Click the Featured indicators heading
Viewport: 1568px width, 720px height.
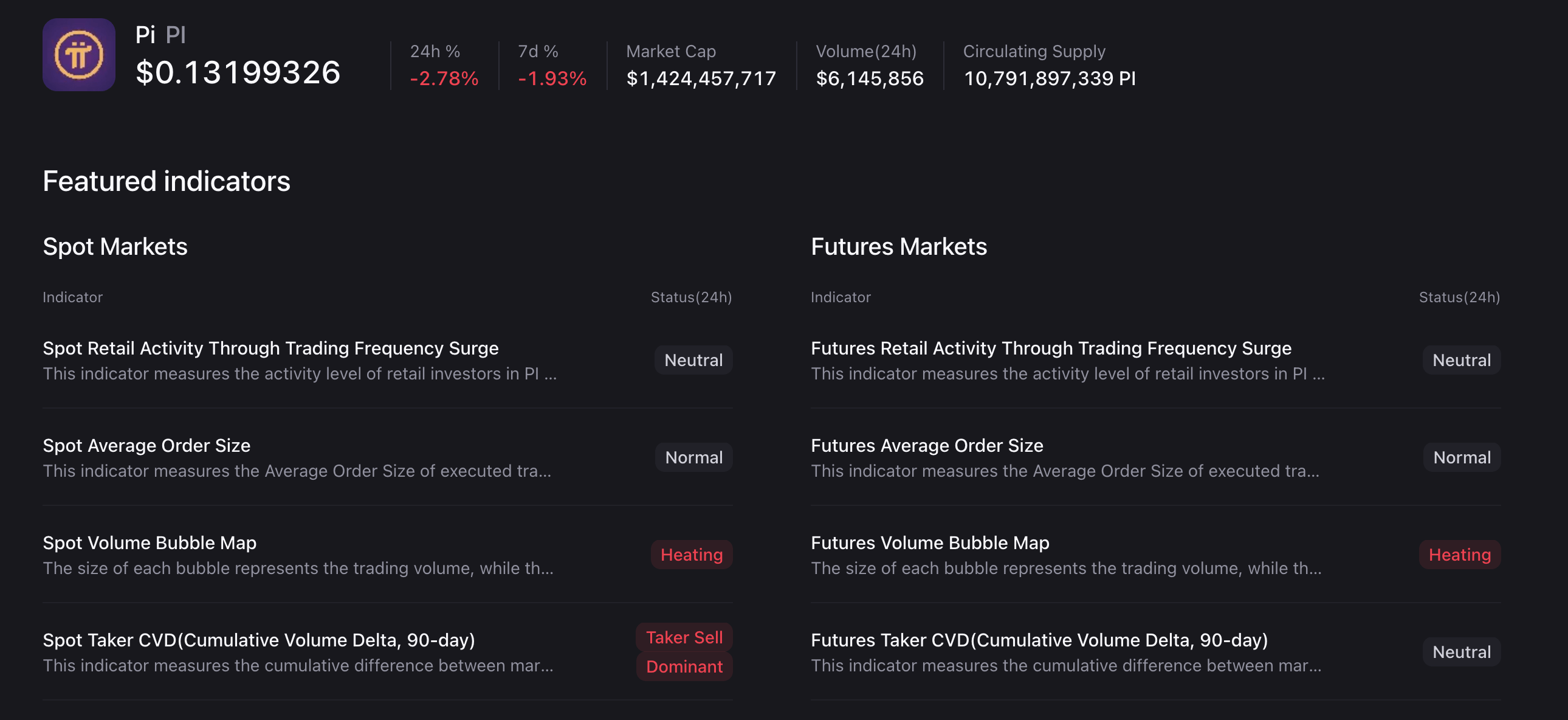pyautogui.click(x=166, y=182)
